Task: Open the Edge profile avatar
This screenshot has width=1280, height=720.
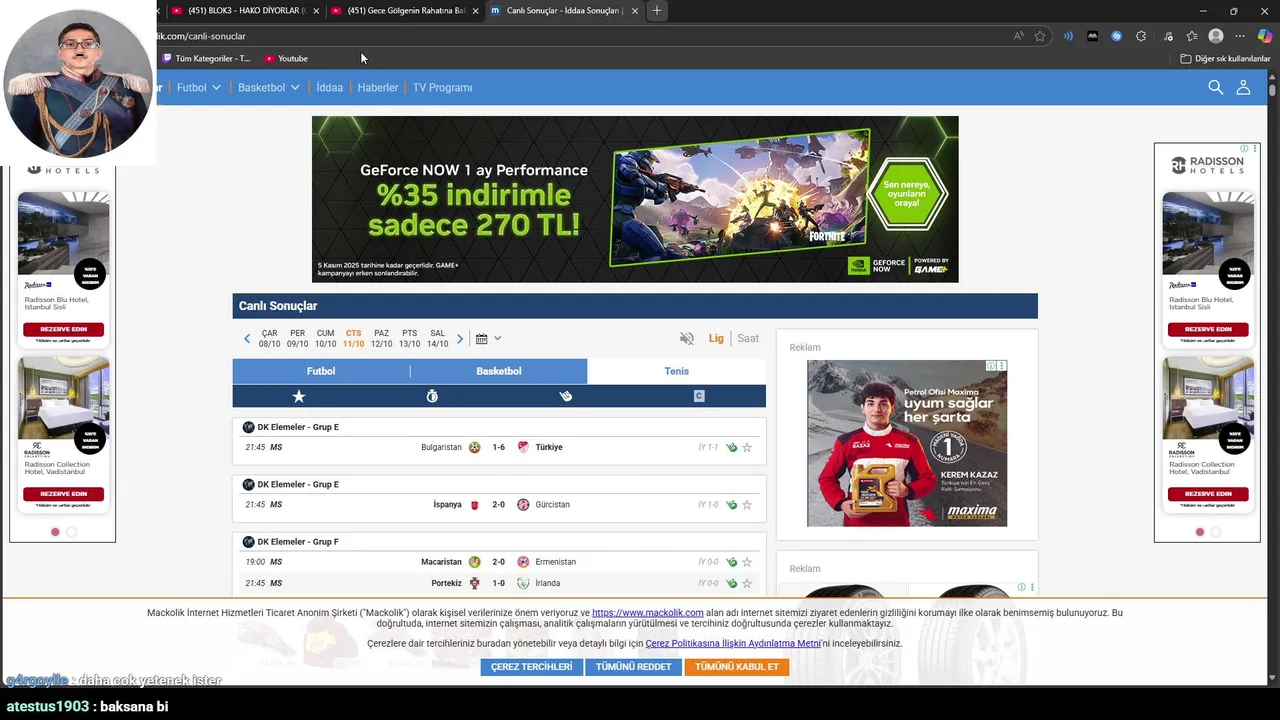Action: (x=1216, y=36)
